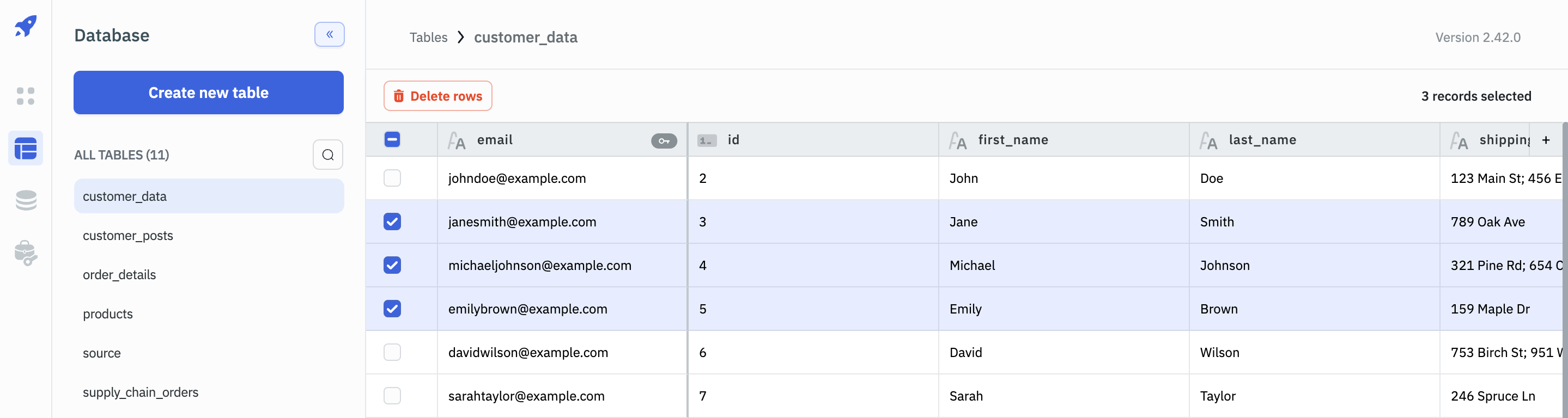Click the primary key badge on email column
The height and width of the screenshot is (418, 1568).
tap(664, 141)
